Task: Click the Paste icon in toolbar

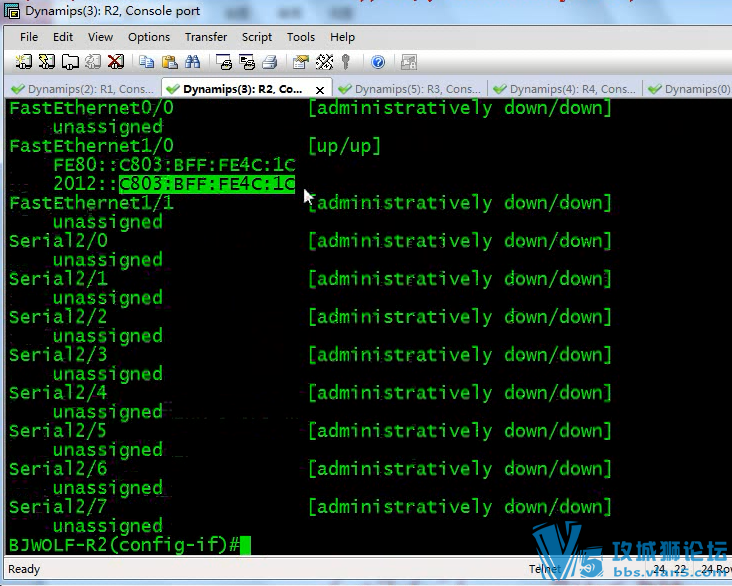Action: tap(170, 62)
